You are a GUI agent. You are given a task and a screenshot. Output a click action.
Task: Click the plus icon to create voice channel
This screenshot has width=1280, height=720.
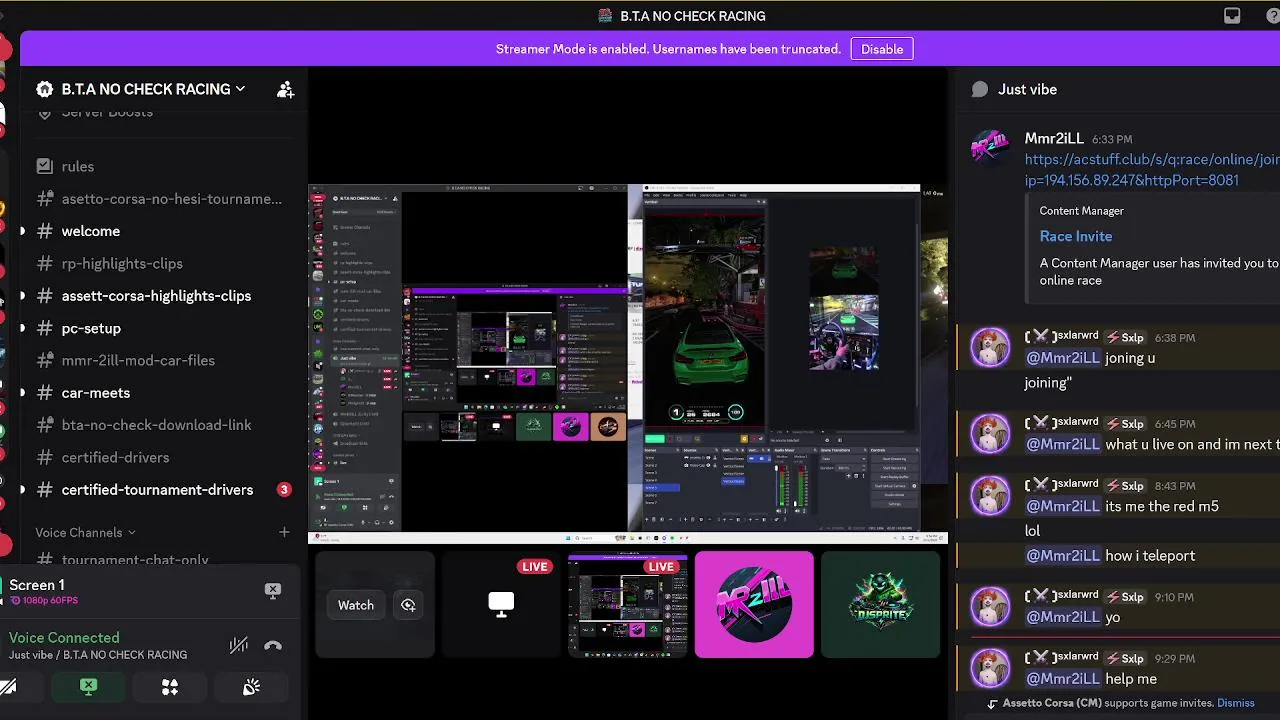[284, 532]
